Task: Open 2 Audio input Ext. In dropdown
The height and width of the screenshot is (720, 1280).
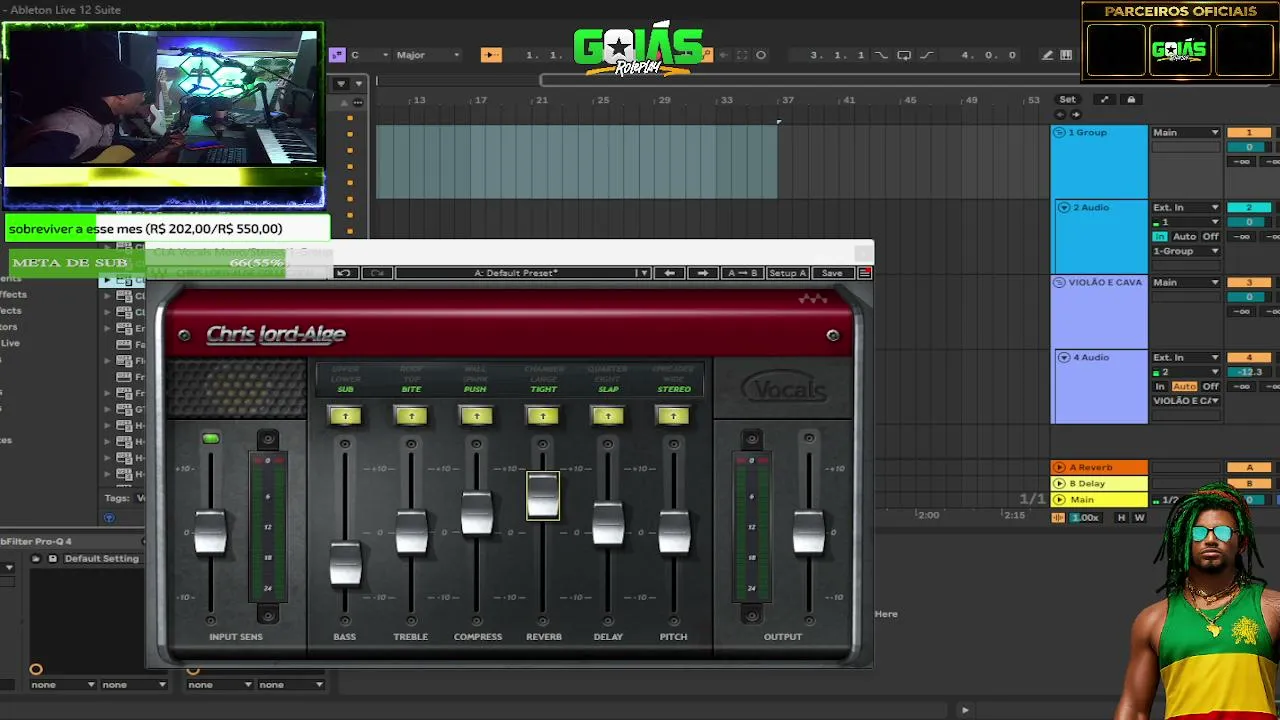Action: 1186,208
